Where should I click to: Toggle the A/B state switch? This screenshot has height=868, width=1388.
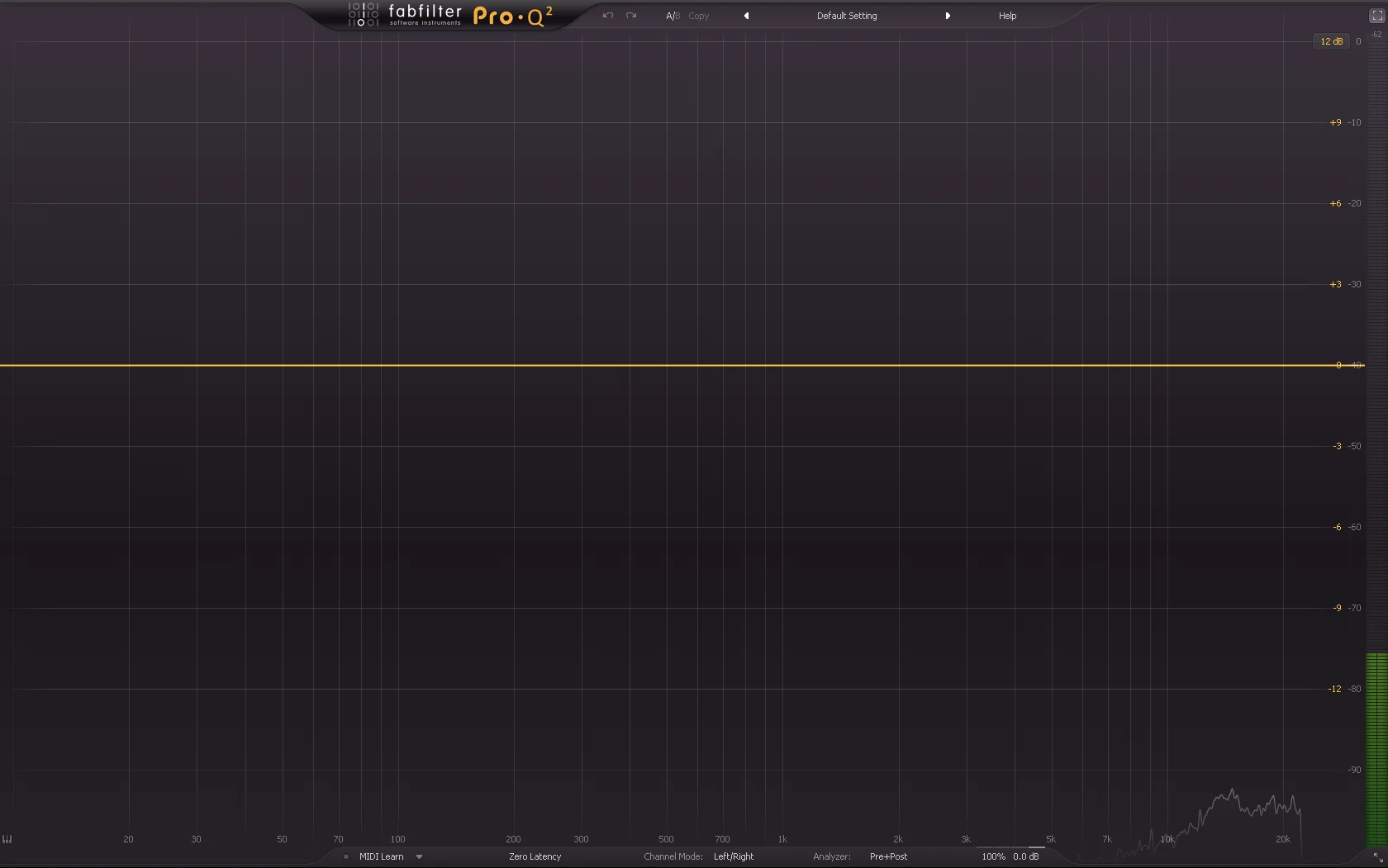coord(673,16)
